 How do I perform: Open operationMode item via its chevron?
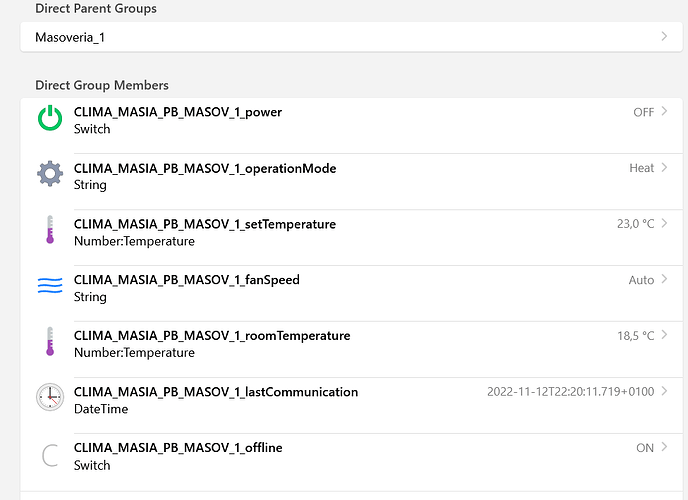pyautogui.click(x=664, y=168)
